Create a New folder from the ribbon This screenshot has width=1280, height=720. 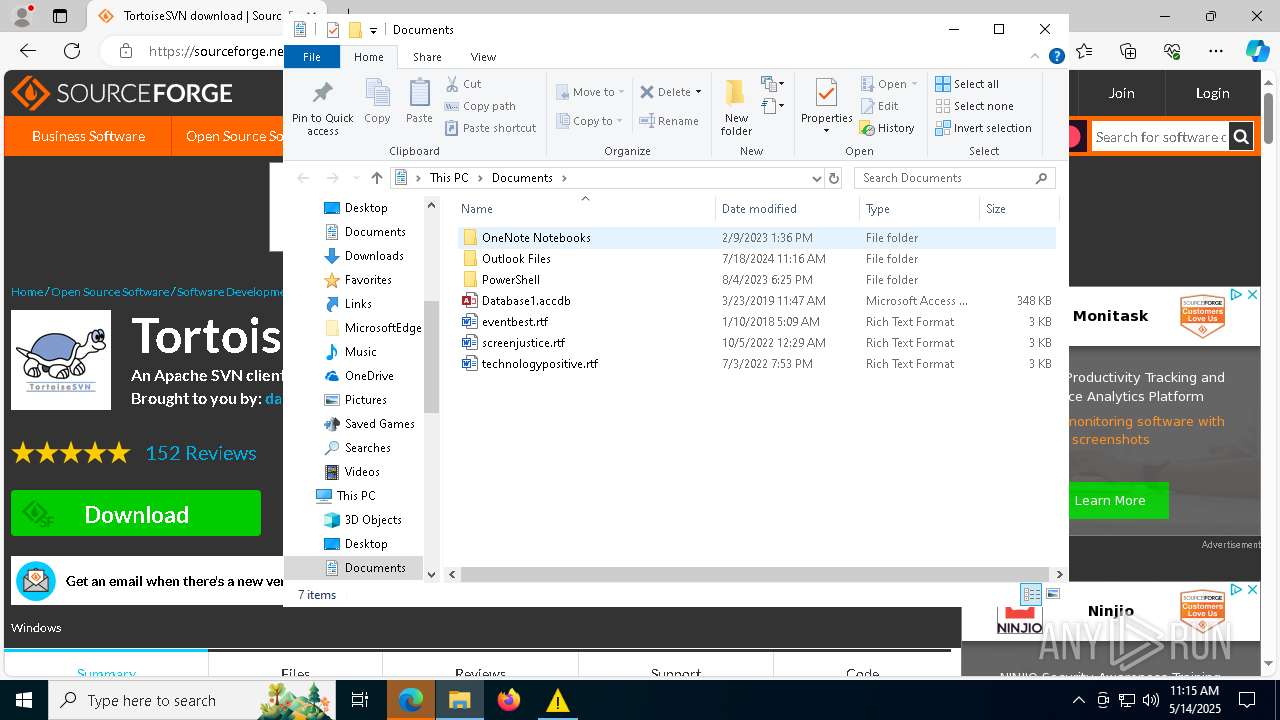click(x=736, y=107)
